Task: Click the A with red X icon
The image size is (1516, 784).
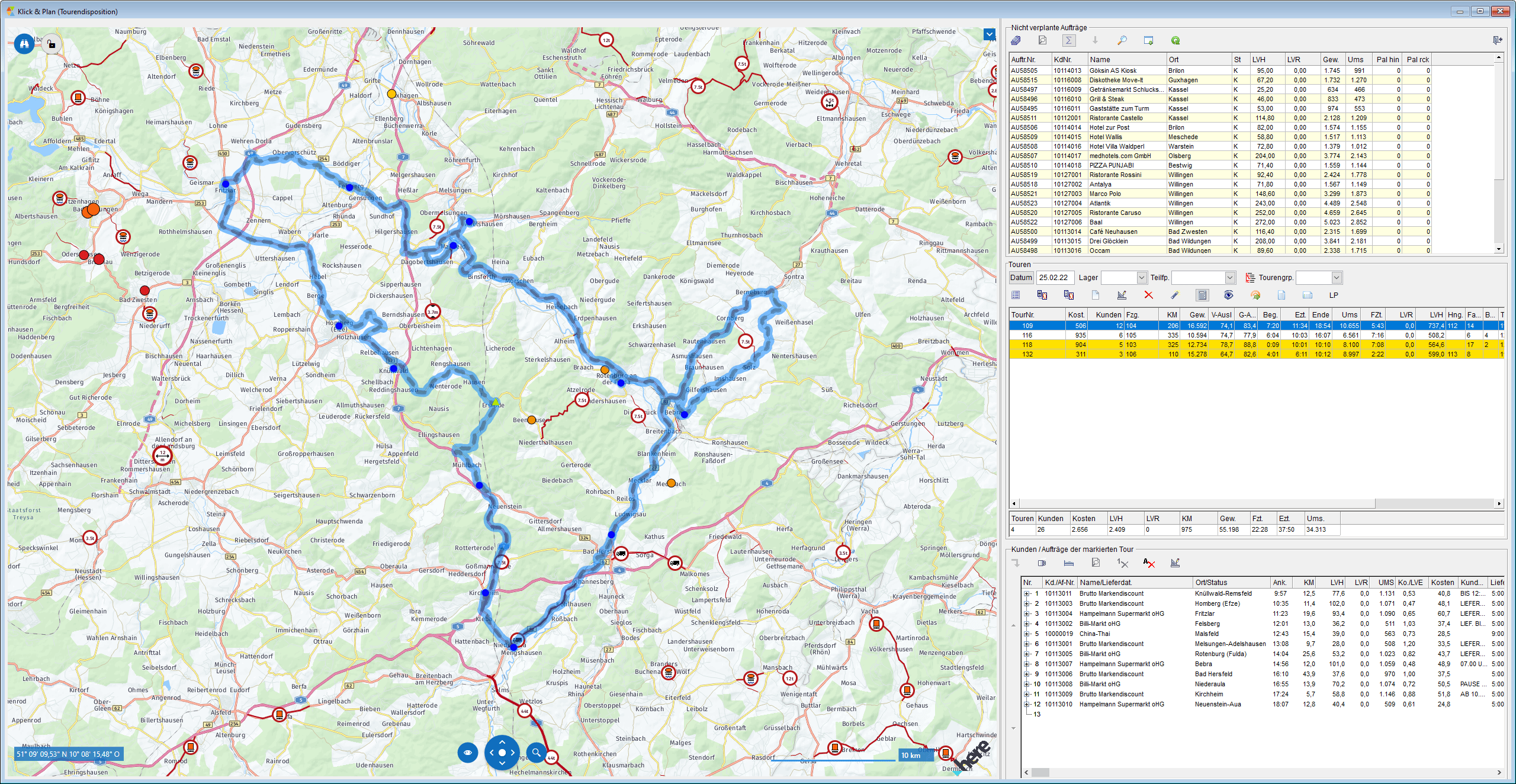Action: click(x=1149, y=563)
